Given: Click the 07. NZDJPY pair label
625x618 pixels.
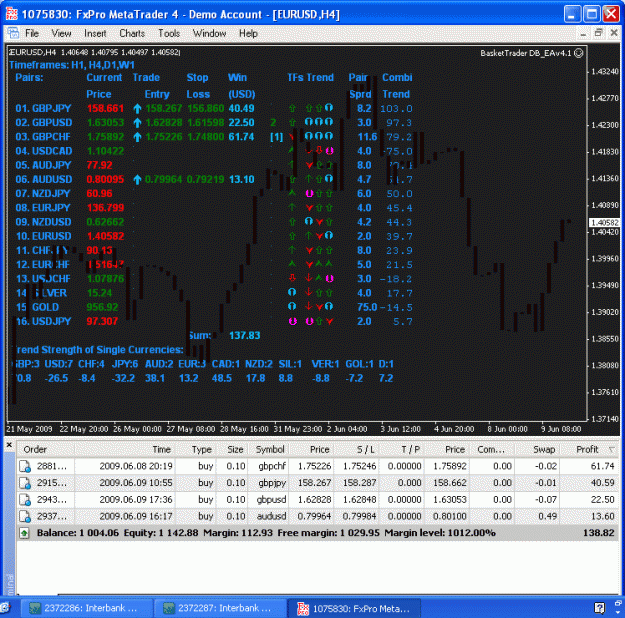Looking at the screenshot, I should coord(43,193).
